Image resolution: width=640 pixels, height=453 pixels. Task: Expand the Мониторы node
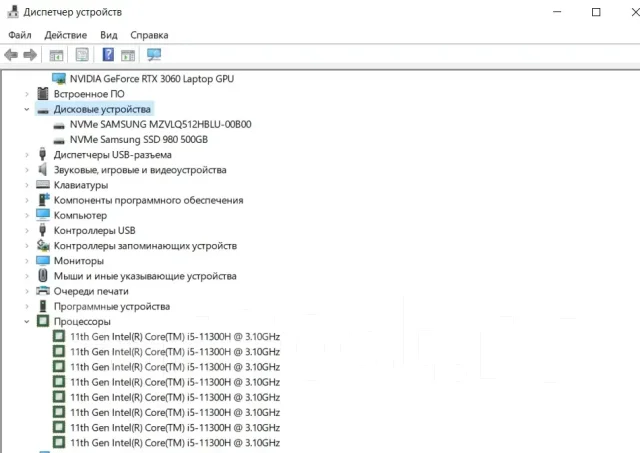point(27,261)
